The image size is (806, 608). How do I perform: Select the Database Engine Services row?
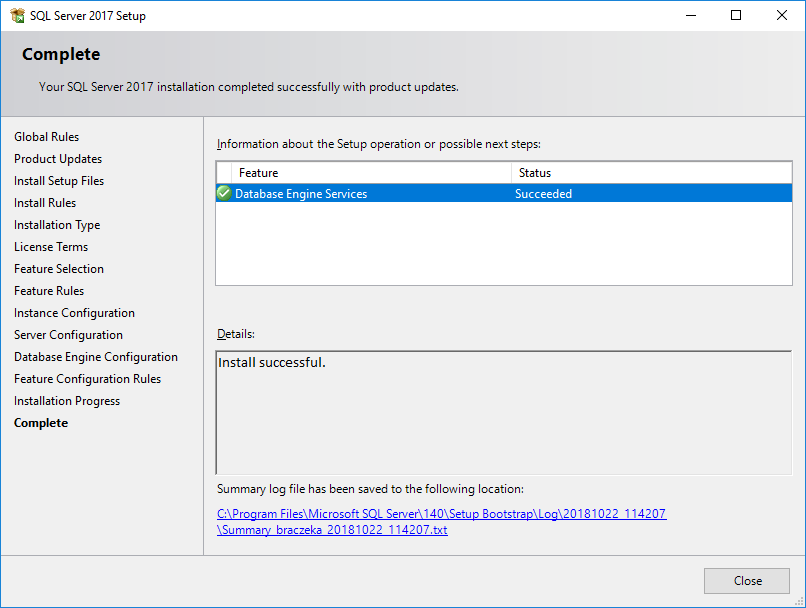[504, 193]
